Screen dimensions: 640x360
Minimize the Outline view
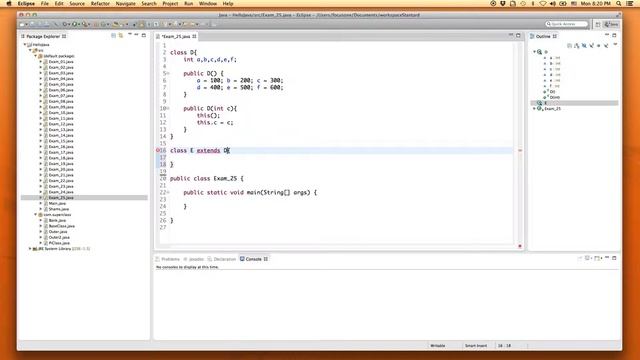[607, 36]
